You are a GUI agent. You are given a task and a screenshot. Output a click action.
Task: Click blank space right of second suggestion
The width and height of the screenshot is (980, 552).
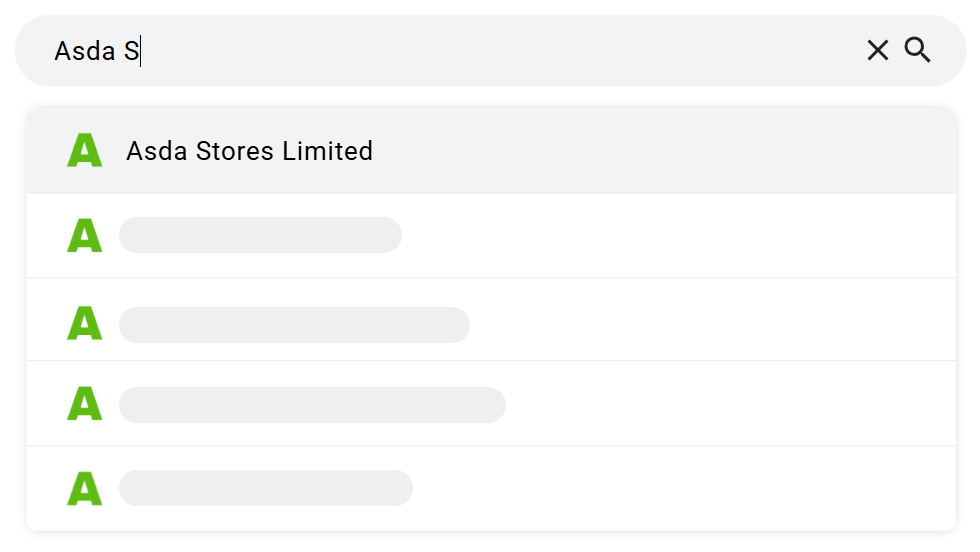700,235
